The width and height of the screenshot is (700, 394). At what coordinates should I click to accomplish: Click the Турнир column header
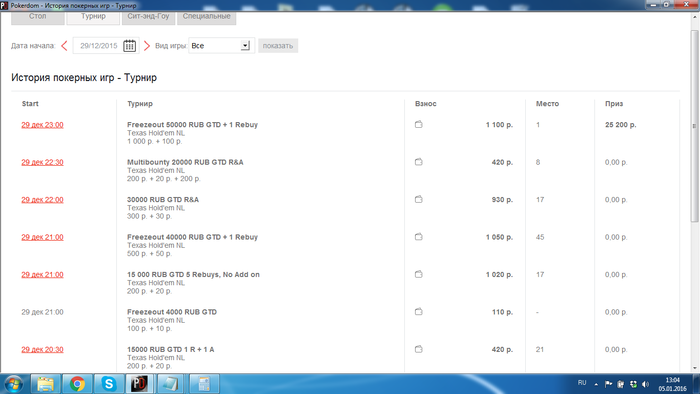tap(140, 104)
